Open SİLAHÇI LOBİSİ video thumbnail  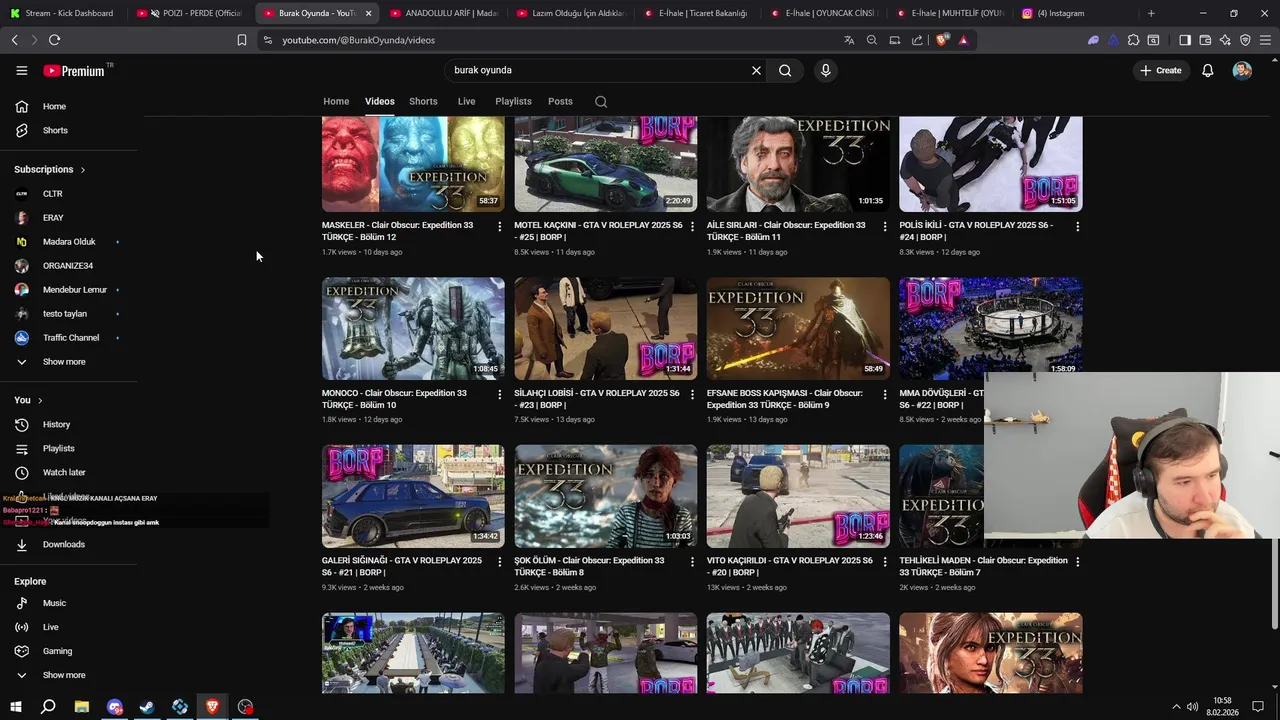(x=605, y=328)
